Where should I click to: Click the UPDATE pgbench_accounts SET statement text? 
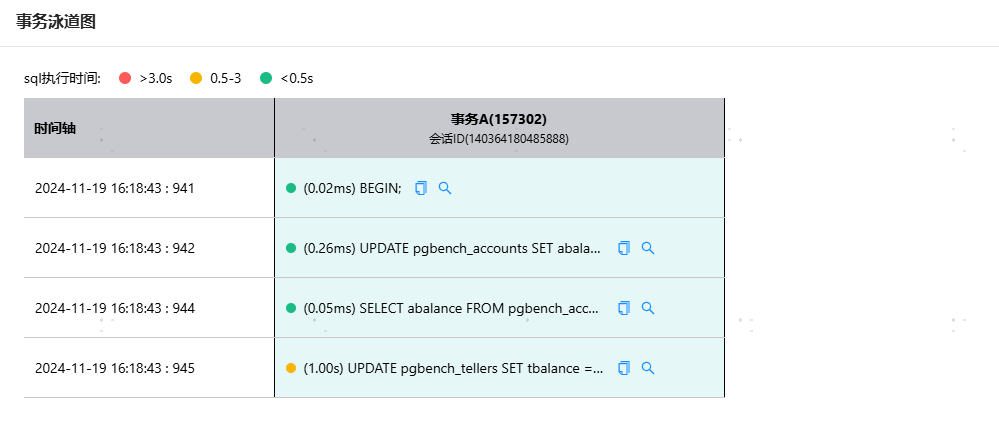point(452,248)
